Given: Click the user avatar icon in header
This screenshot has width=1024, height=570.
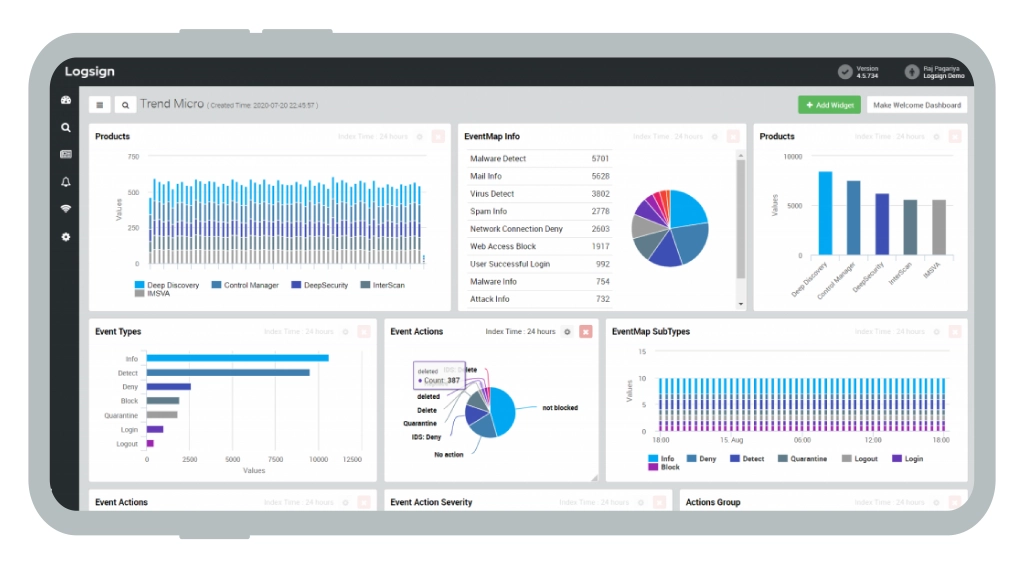Looking at the screenshot, I should tap(912, 72).
